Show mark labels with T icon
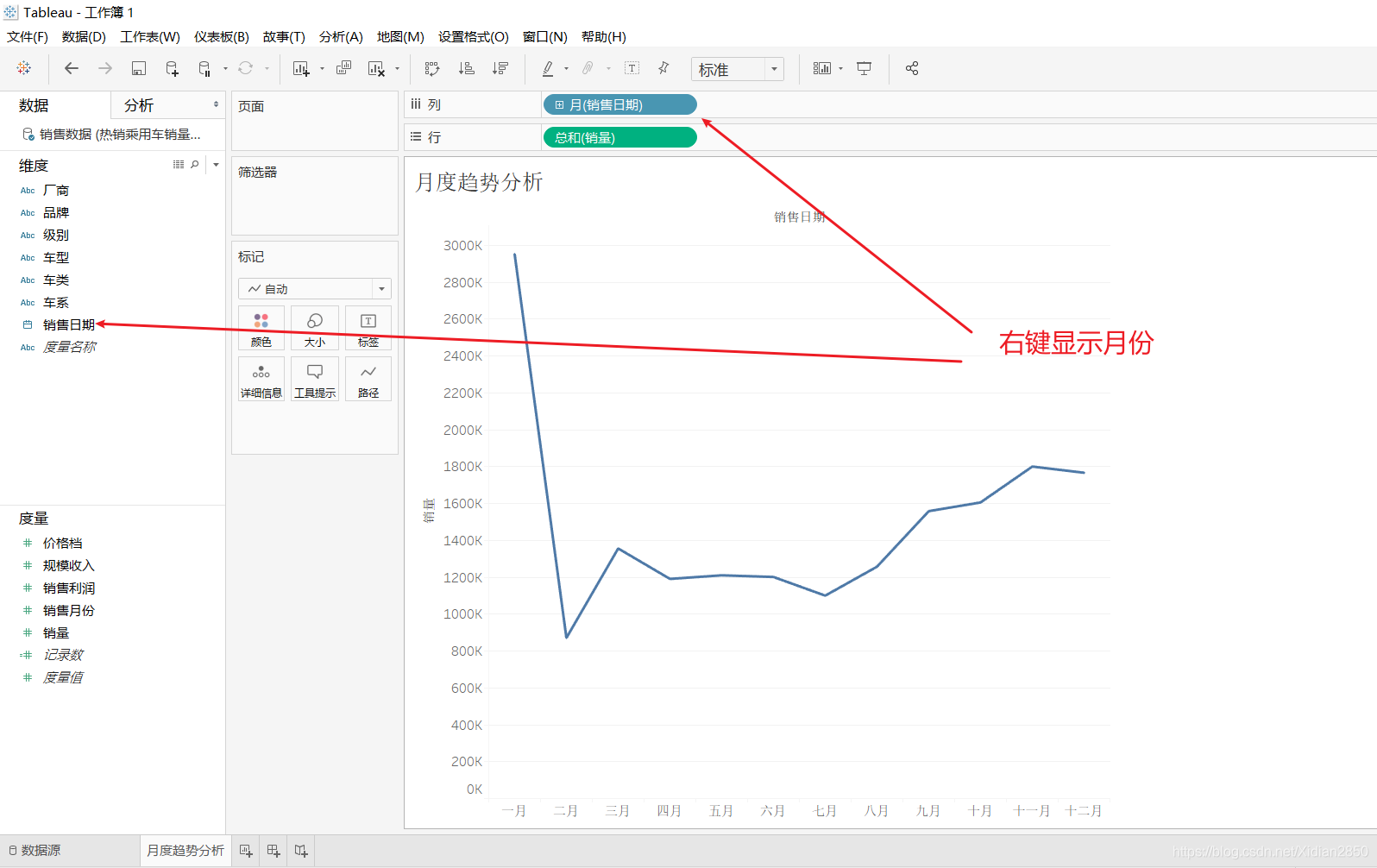1377x868 pixels. click(632, 68)
